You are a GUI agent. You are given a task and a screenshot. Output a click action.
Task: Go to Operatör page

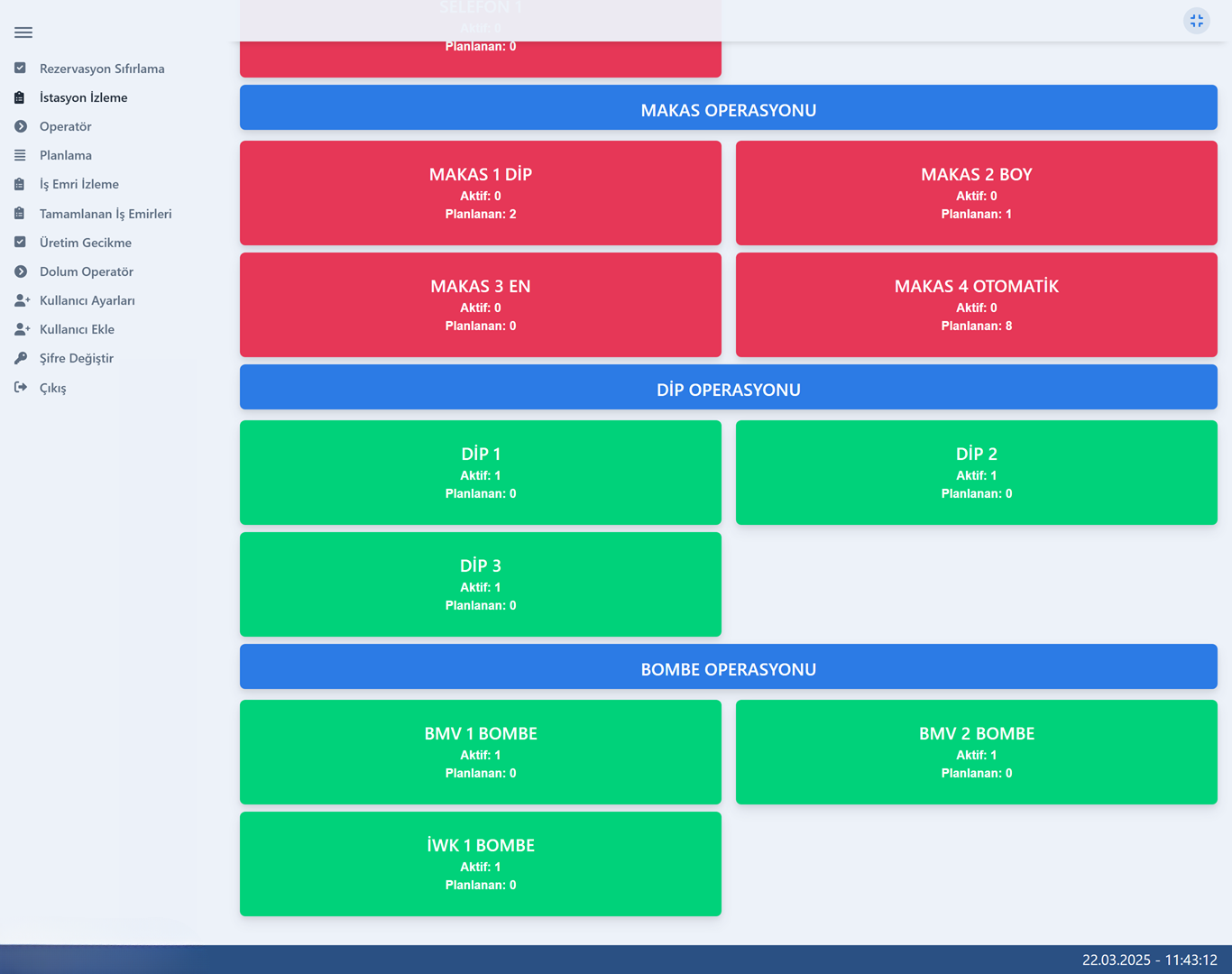(65, 126)
